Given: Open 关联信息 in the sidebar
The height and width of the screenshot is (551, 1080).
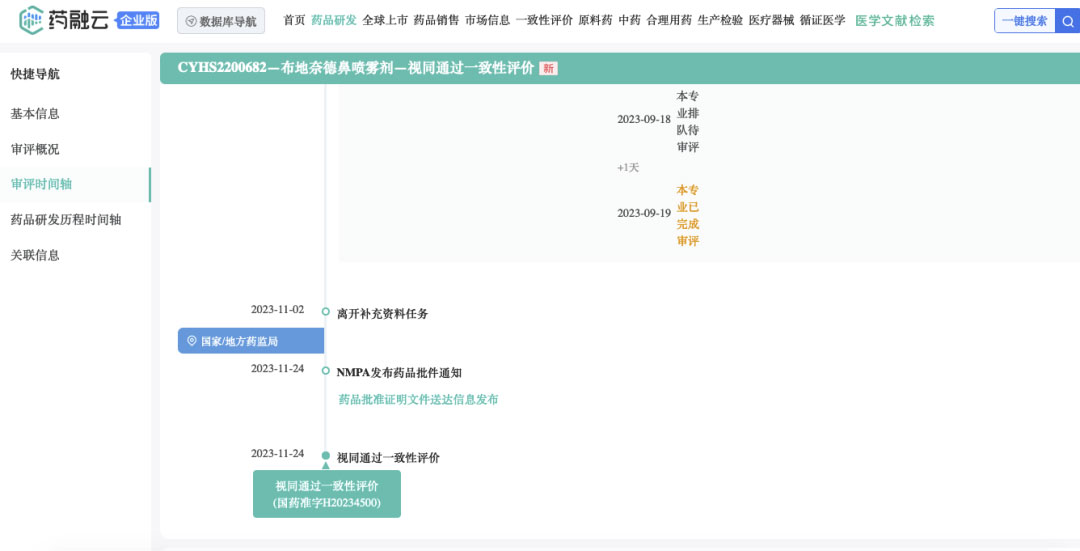Looking at the screenshot, I should tap(35, 255).
